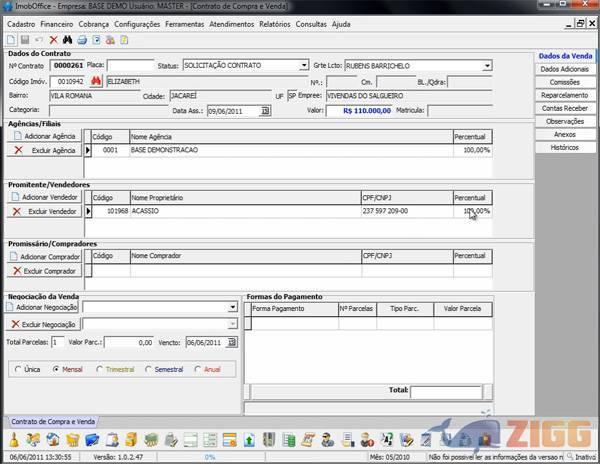The height and width of the screenshot is (464, 600).
Task: Click the R$ 110.000,00 Valor field
Action: coord(359,111)
